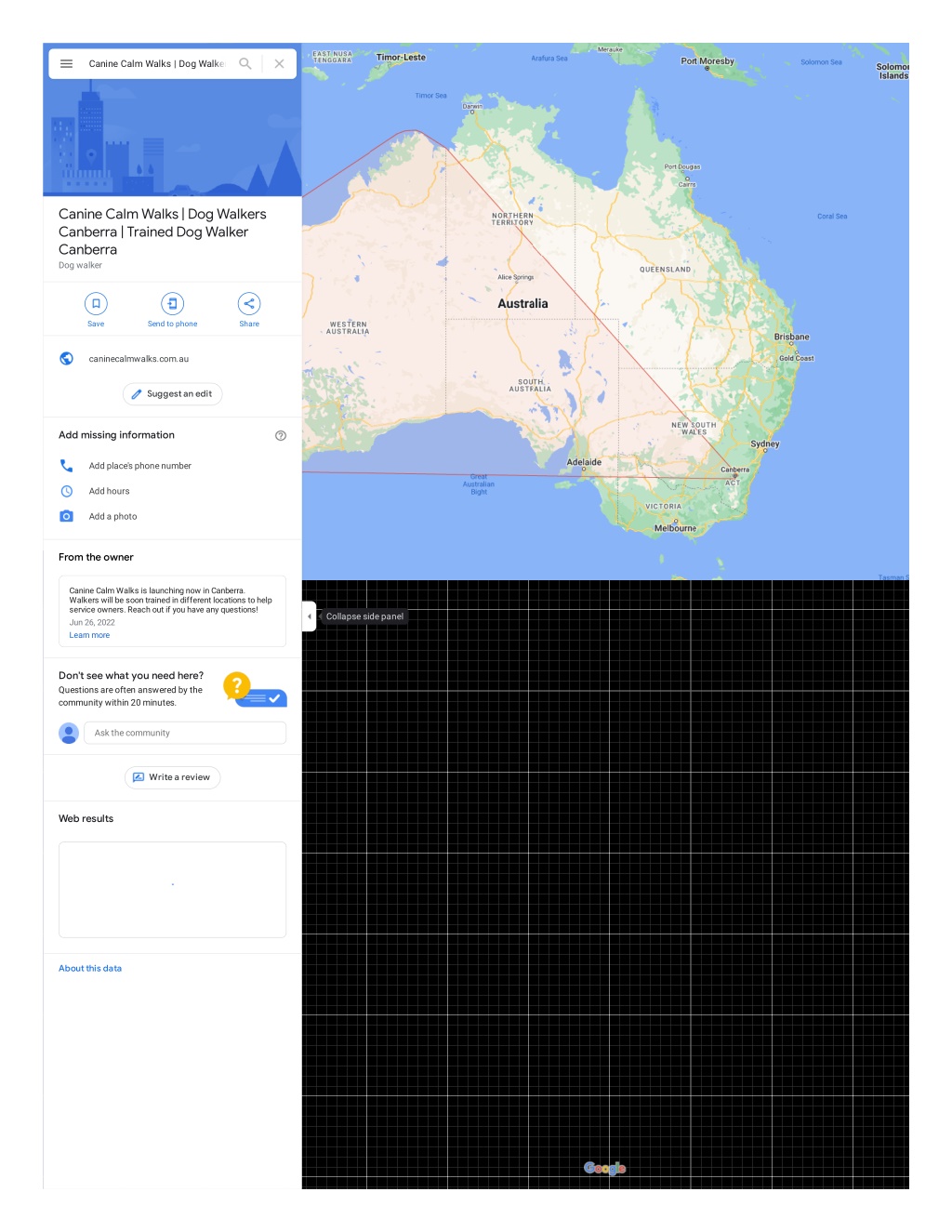Open caninecalmwalks.com.au website link

(x=139, y=359)
